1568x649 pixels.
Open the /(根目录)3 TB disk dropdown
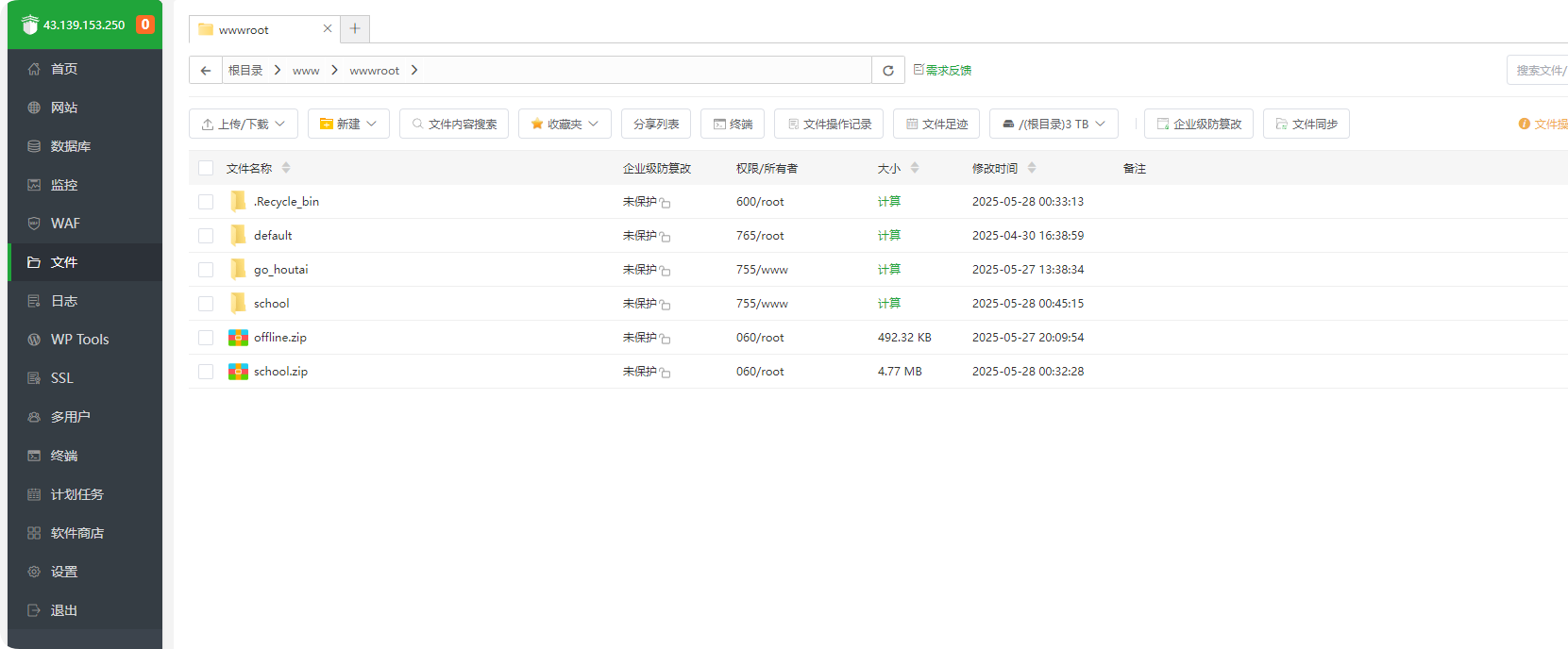(1054, 124)
